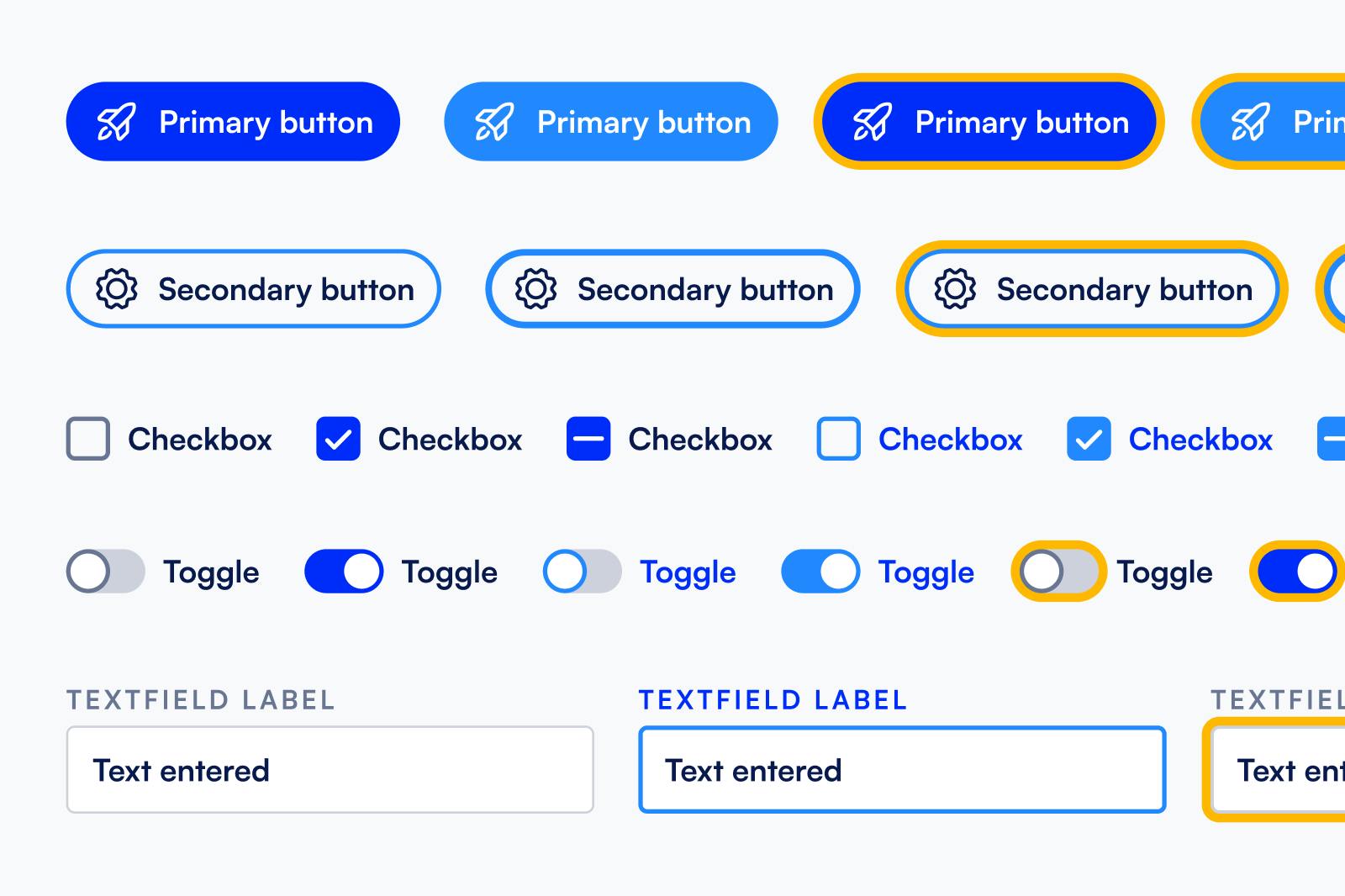Click the rocket icon in the light blue Primary button
This screenshot has width=1345, height=896.
[x=494, y=122]
